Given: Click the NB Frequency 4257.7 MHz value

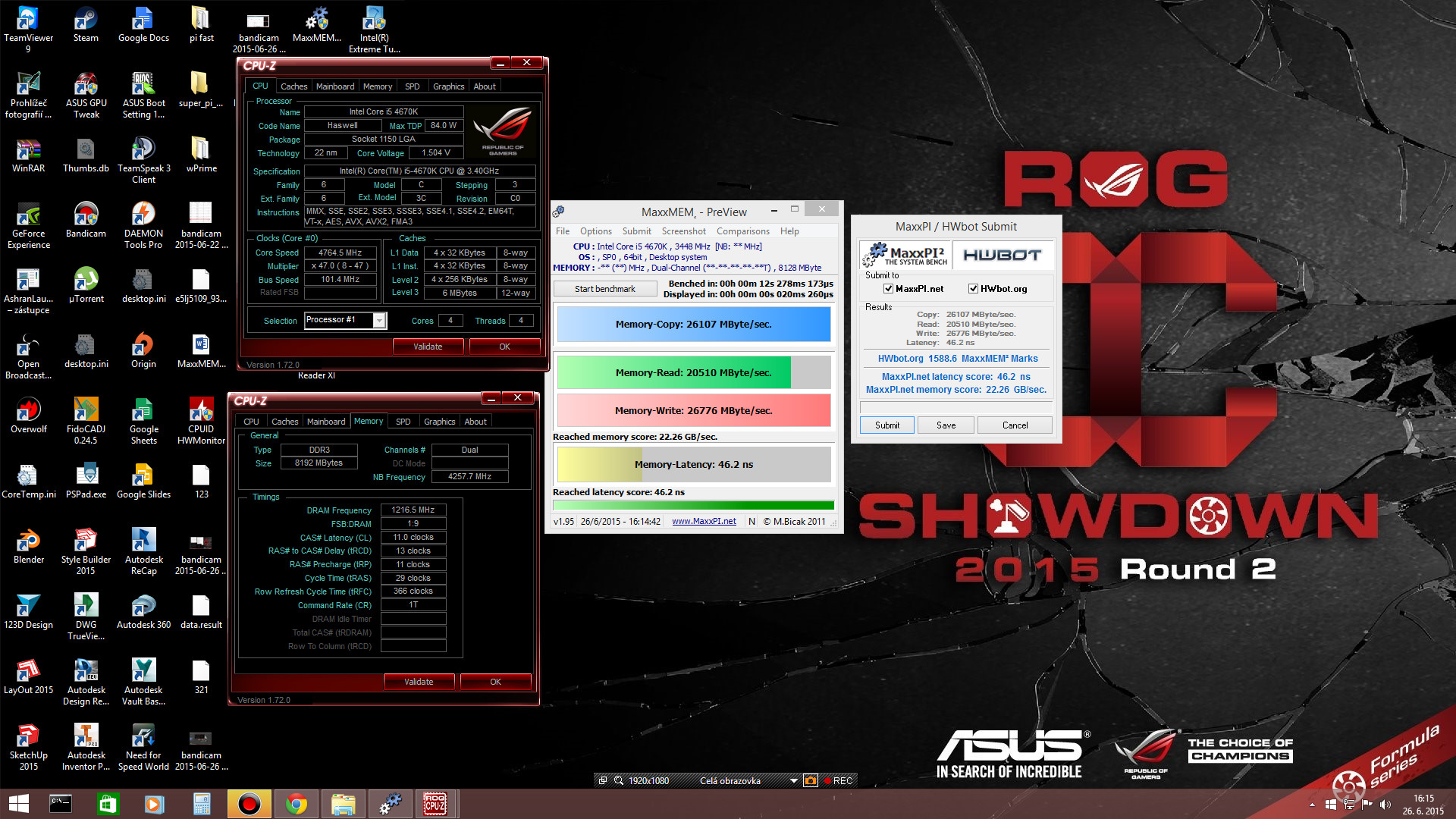Looking at the screenshot, I should point(469,477).
